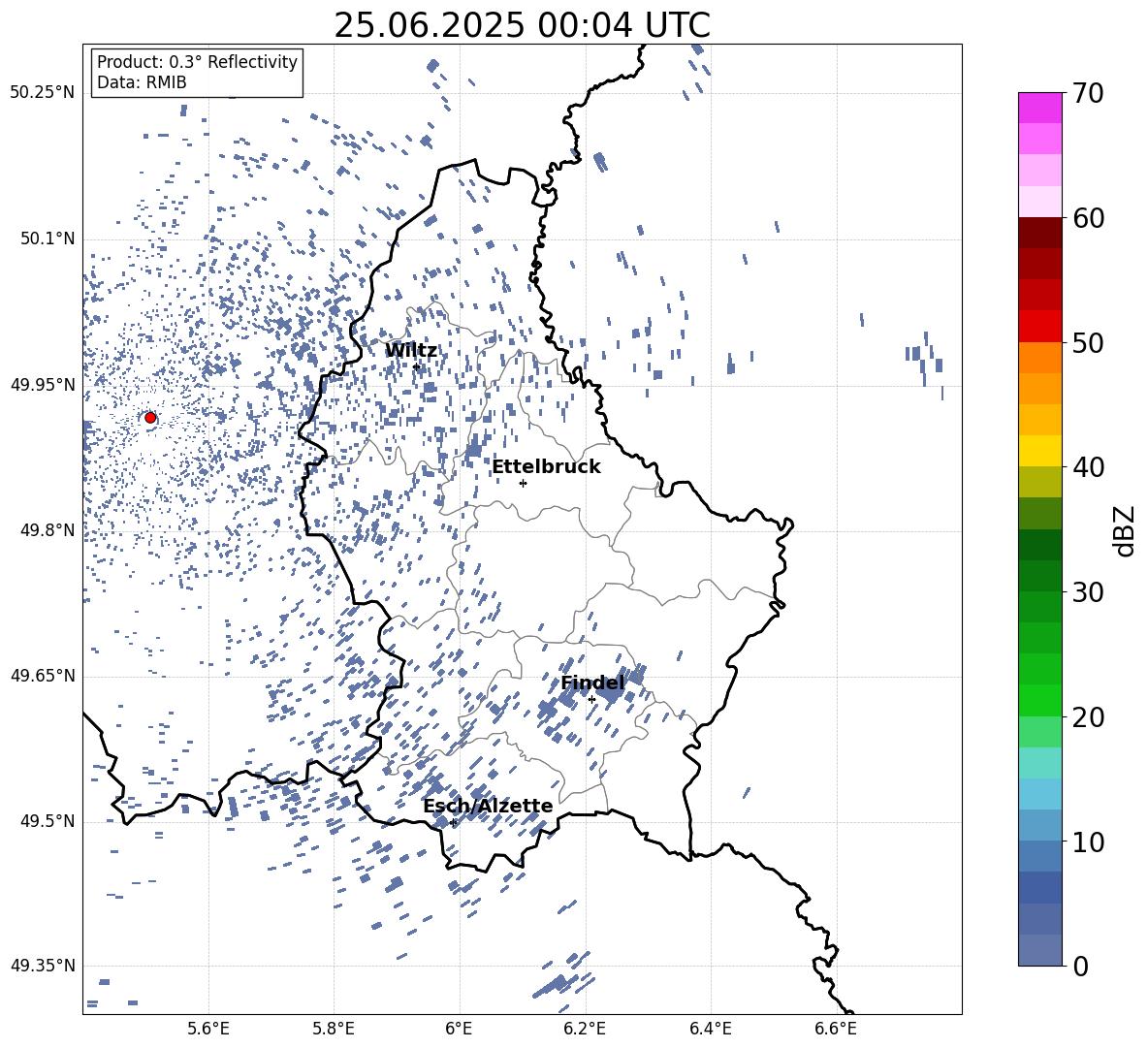This screenshot has height=1048, width=1148.
Task: Click the 6.6°E longitude label
Action: click(836, 1029)
